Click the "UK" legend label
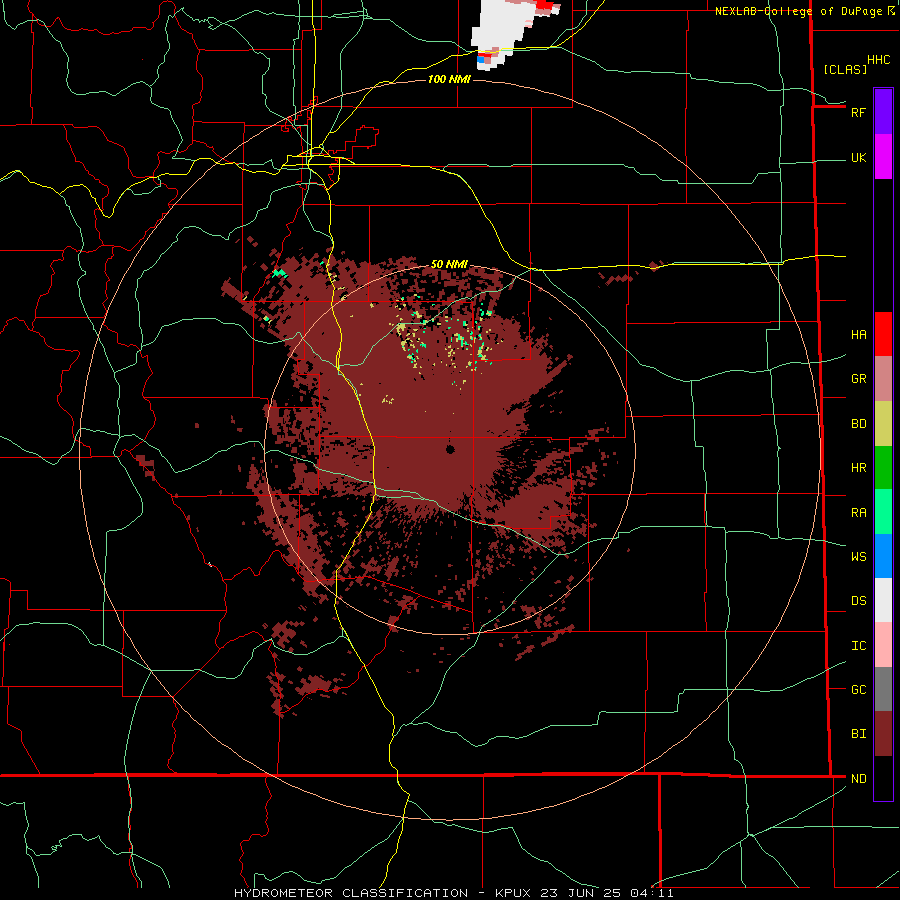 (x=858, y=158)
